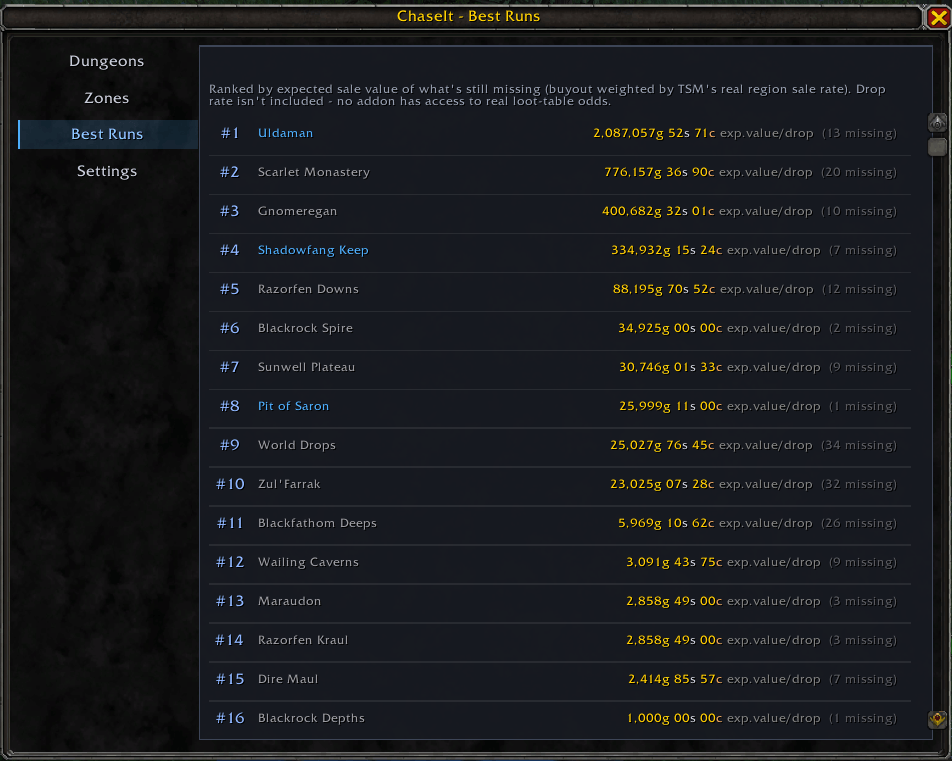This screenshot has height=761, width=952.
Task: Switch to the Zones tab
Action: tap(107, 98)
